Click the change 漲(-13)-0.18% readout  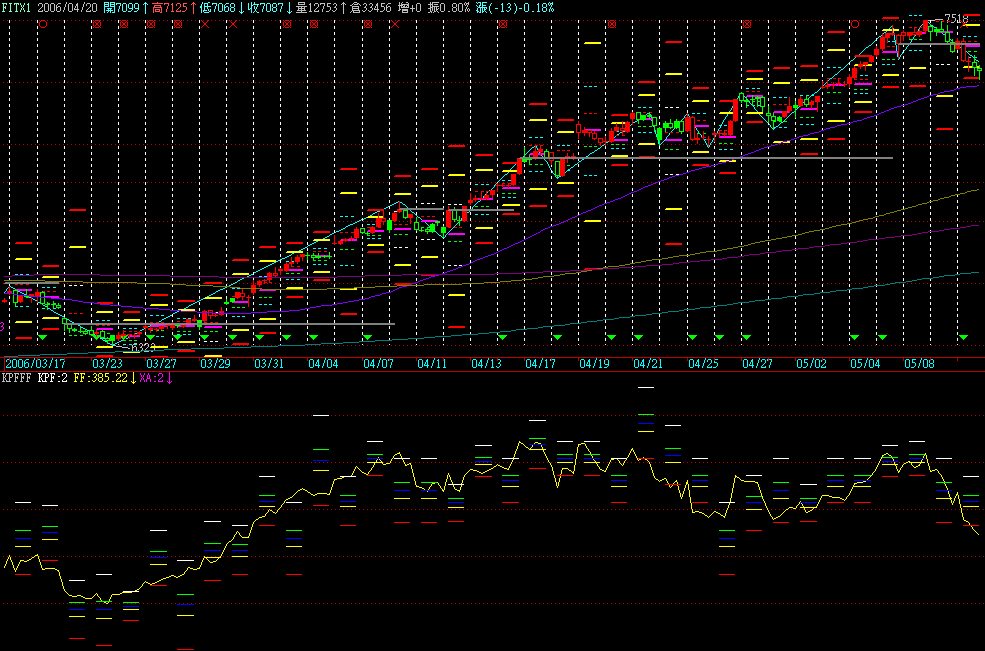[x=513, y=7]
